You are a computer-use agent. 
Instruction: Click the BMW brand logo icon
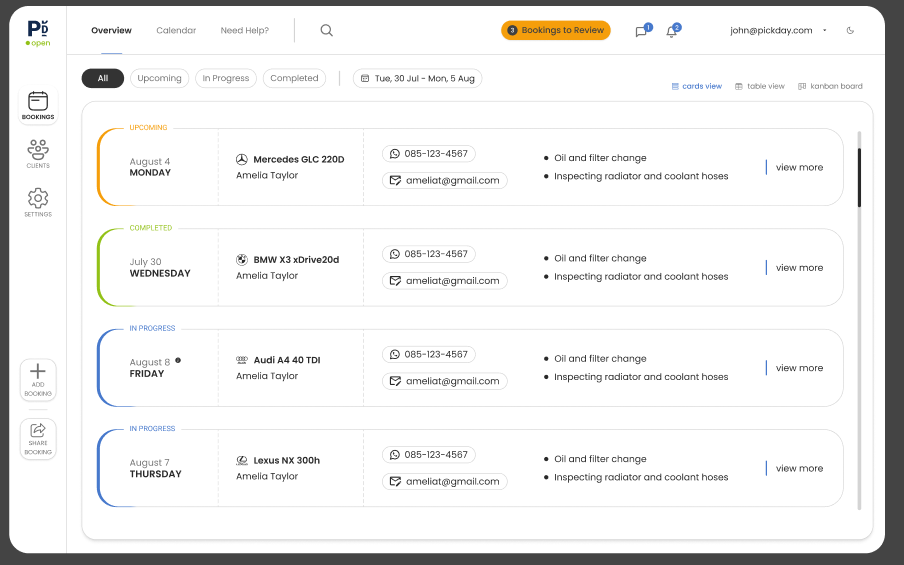click(242, 259)
